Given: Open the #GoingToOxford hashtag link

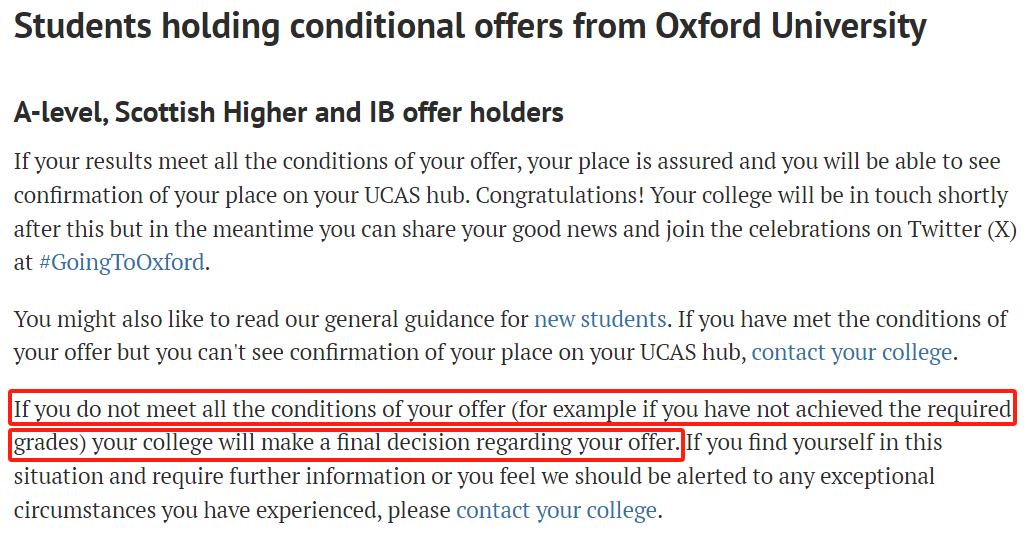Looking at the screenshot, I should [x=122, y=262].
